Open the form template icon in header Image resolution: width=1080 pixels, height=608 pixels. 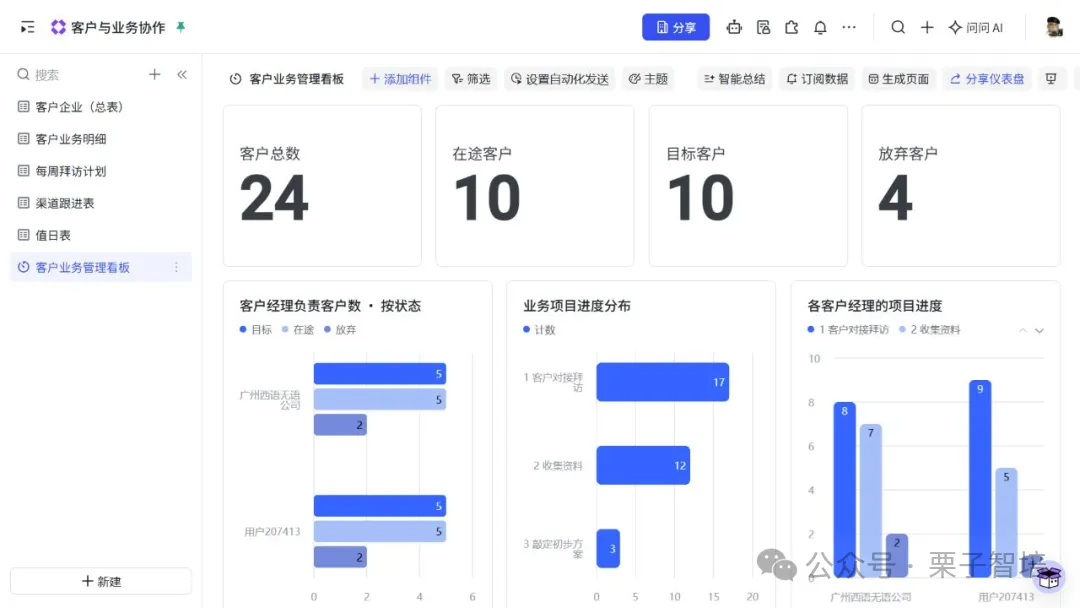click(763, 28)
